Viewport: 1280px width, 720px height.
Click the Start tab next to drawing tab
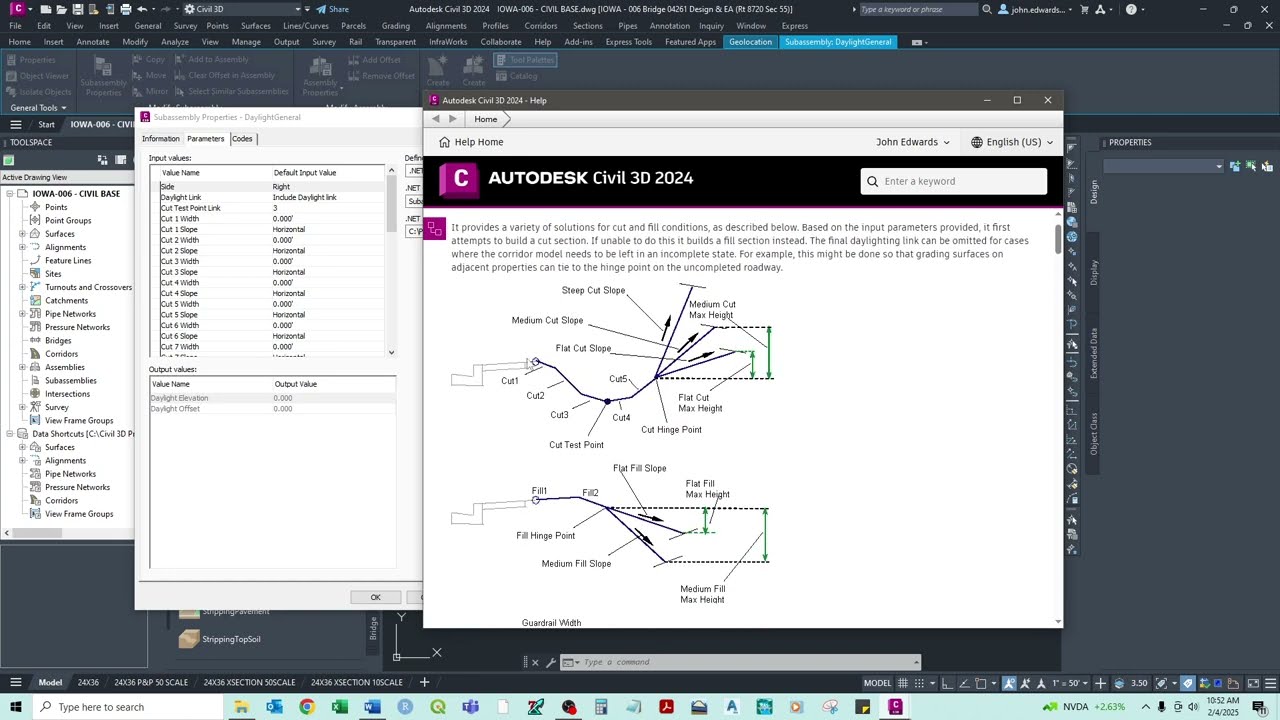click(x=46, y=125)
